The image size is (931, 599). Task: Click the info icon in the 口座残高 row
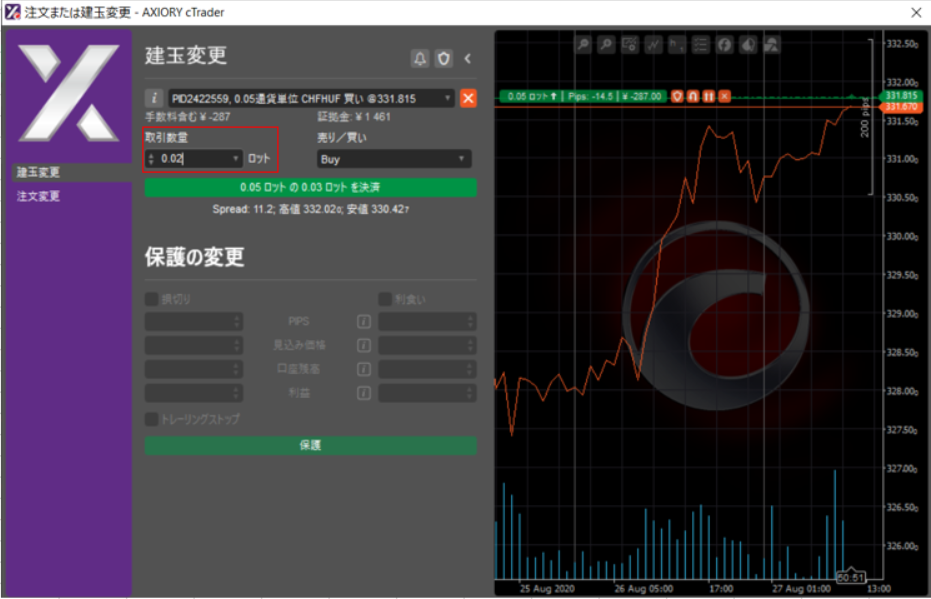(x=364, y=369)
